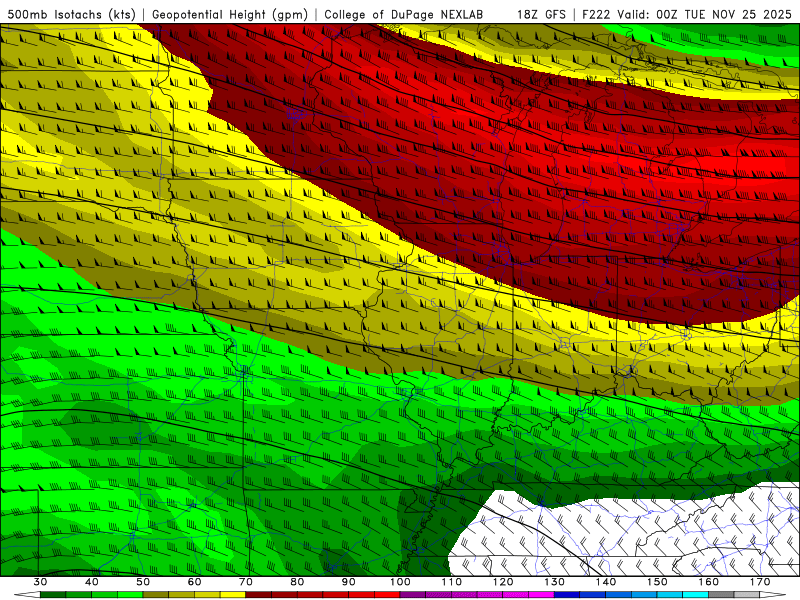The image size is (800, 600).
Task: Click the 70 label on the color scale
Action: tap(246, 582)
